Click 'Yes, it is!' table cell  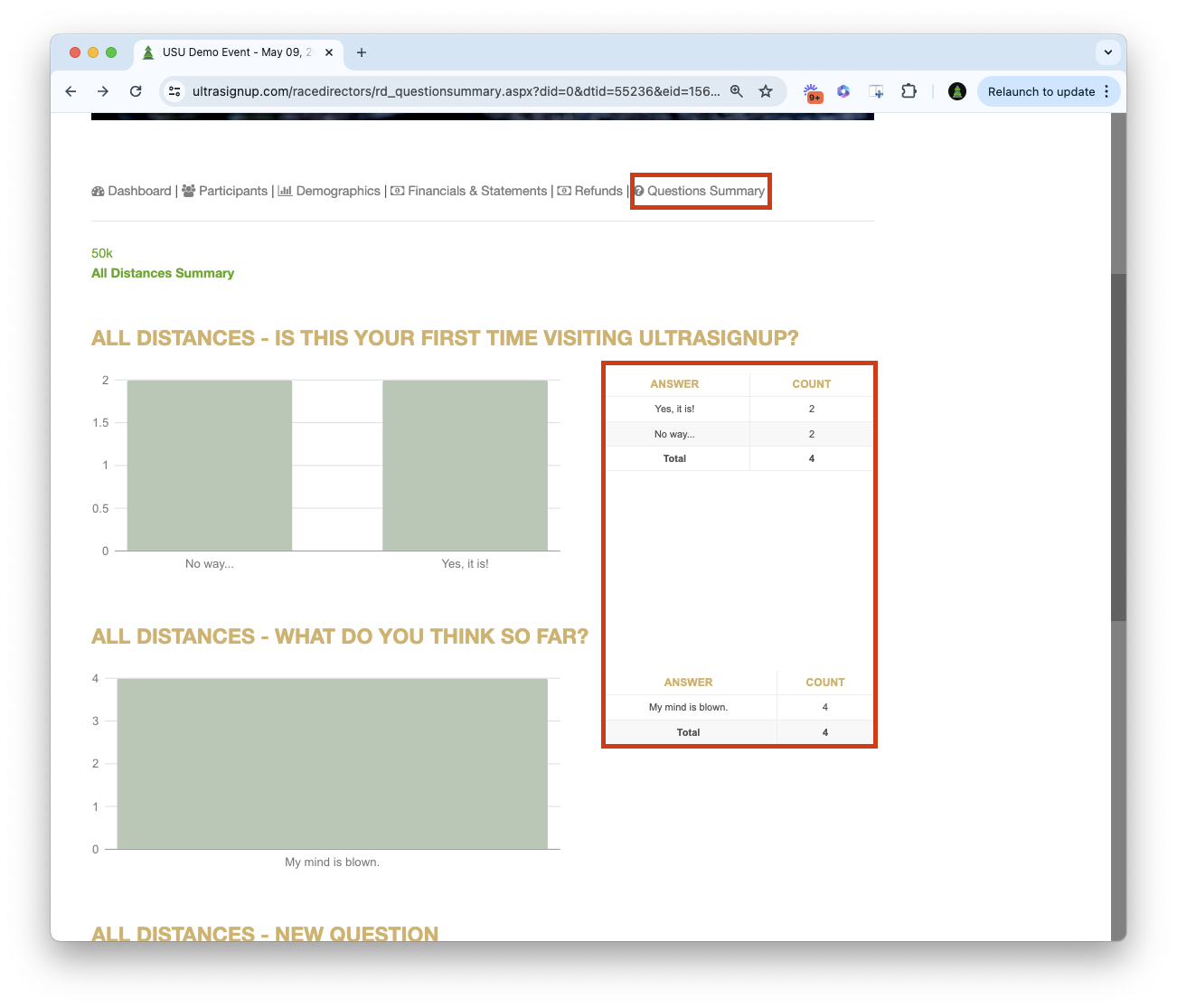pos(674,409)
